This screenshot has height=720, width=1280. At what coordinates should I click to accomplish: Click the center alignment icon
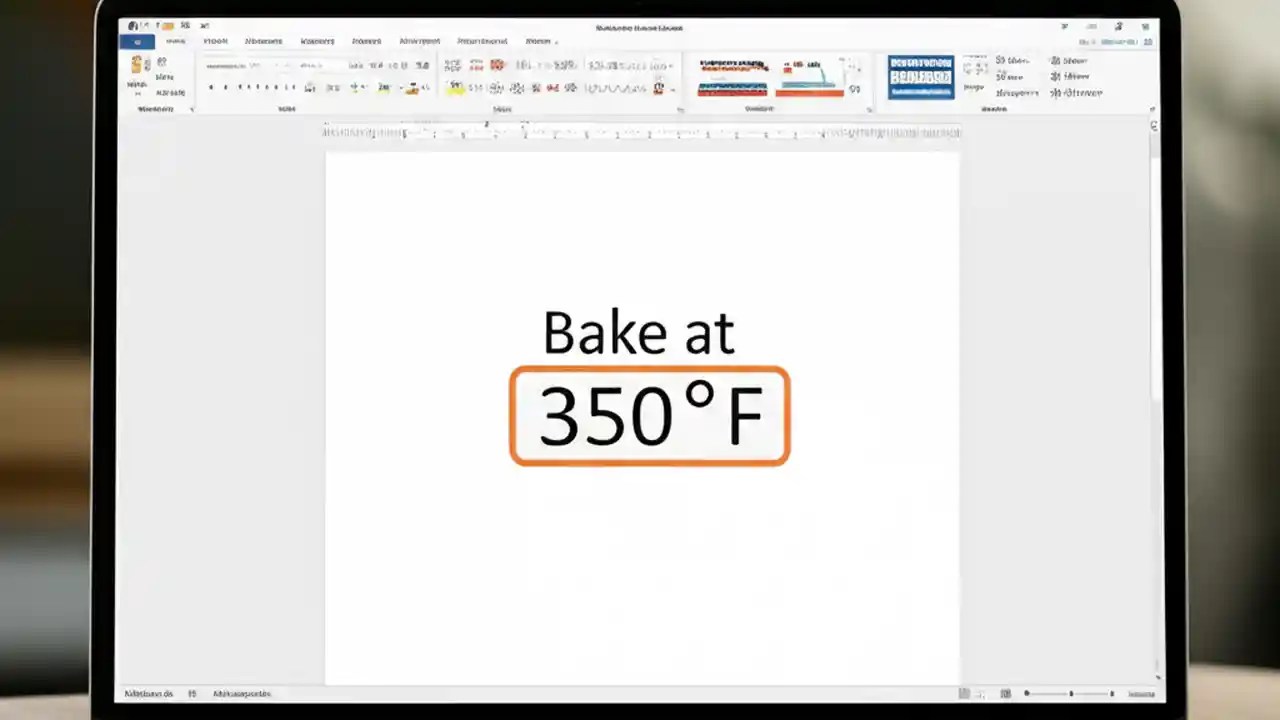[x=478, y=88]
